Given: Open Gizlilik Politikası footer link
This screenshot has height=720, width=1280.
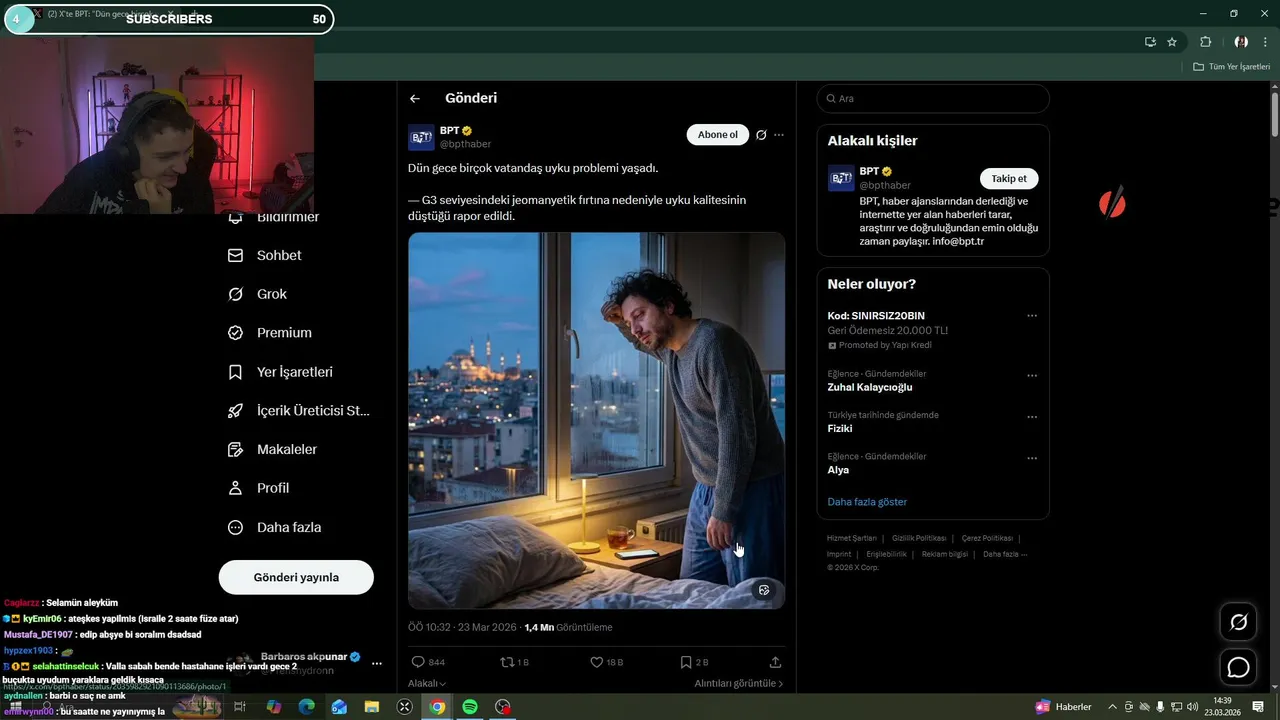Looking at the screenshot, I should (x=919, y=538).
